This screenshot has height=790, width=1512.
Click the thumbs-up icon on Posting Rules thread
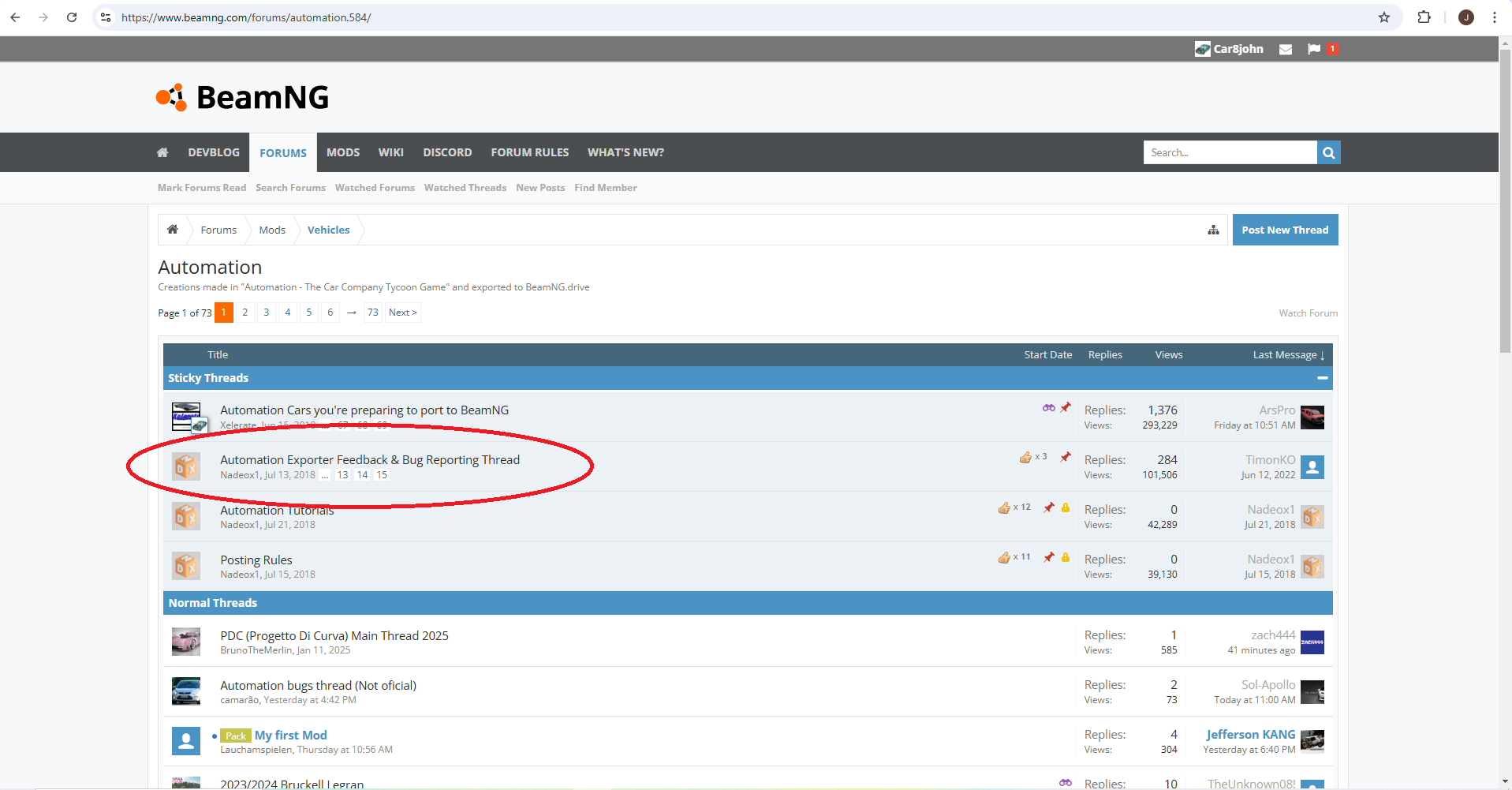click(1004, 557)
